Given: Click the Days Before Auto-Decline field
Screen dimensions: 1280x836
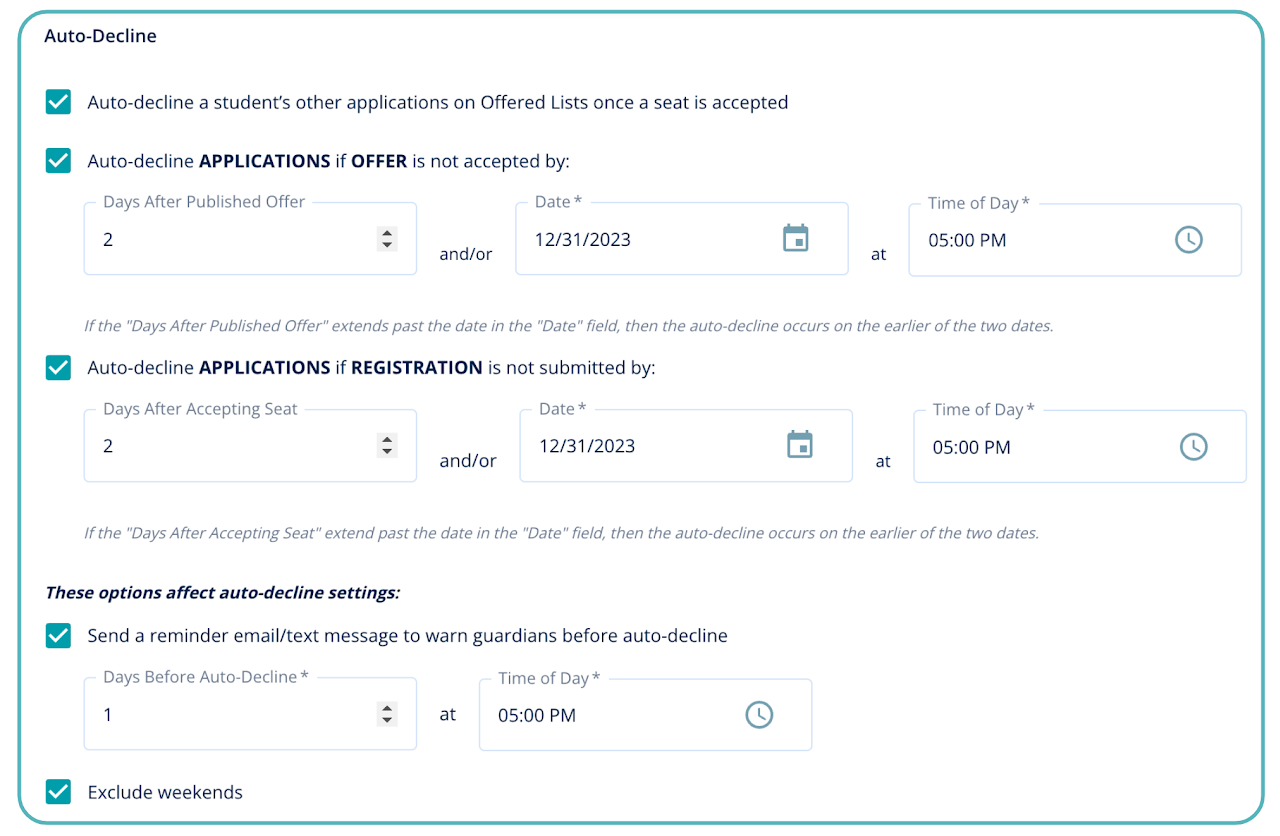Looking at the screenshot, I should tap(230, 716).
